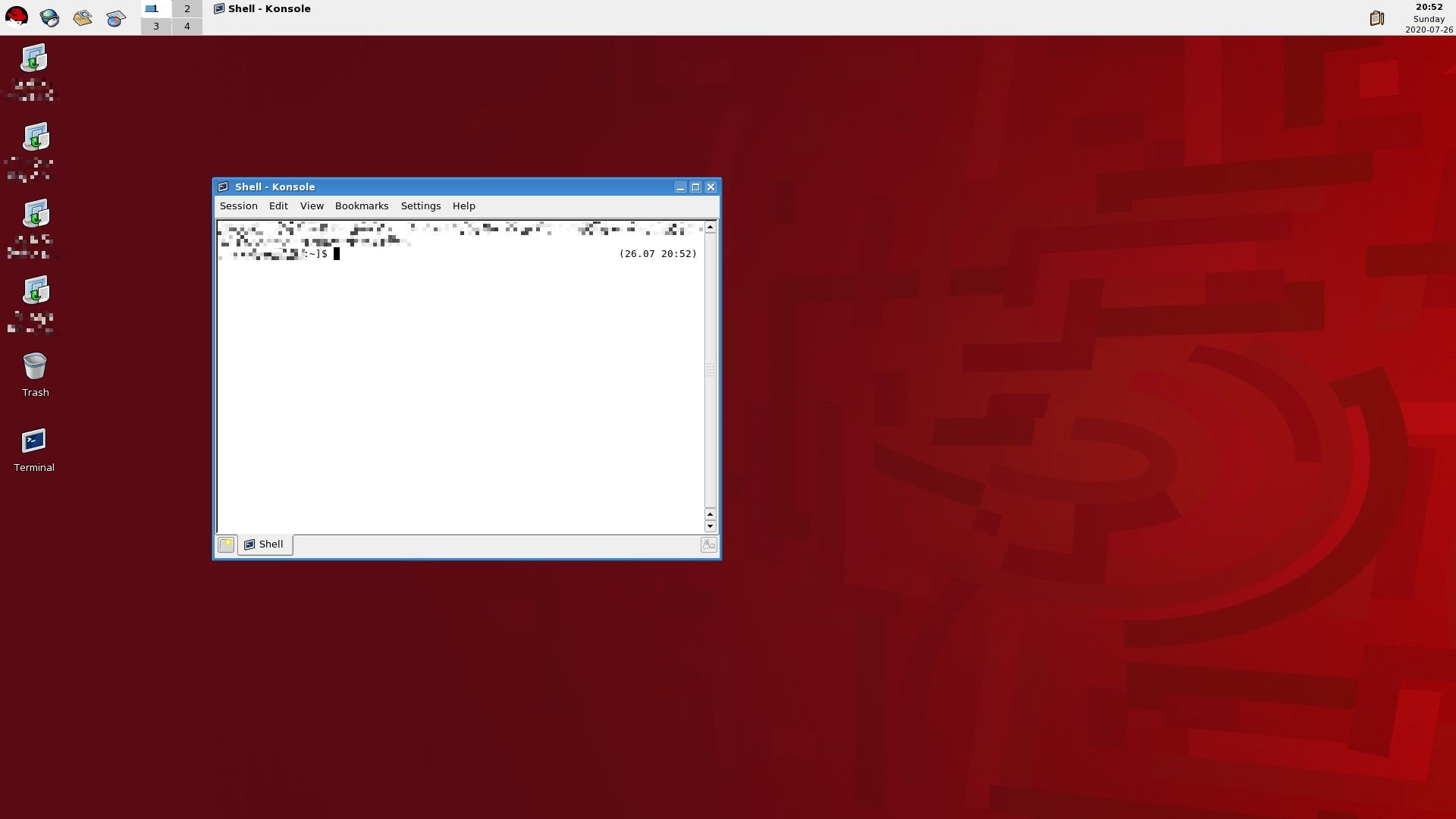Open the View menu
Image resolution: width=1456 pixels, height=819 pixels.
click(311, 206)
